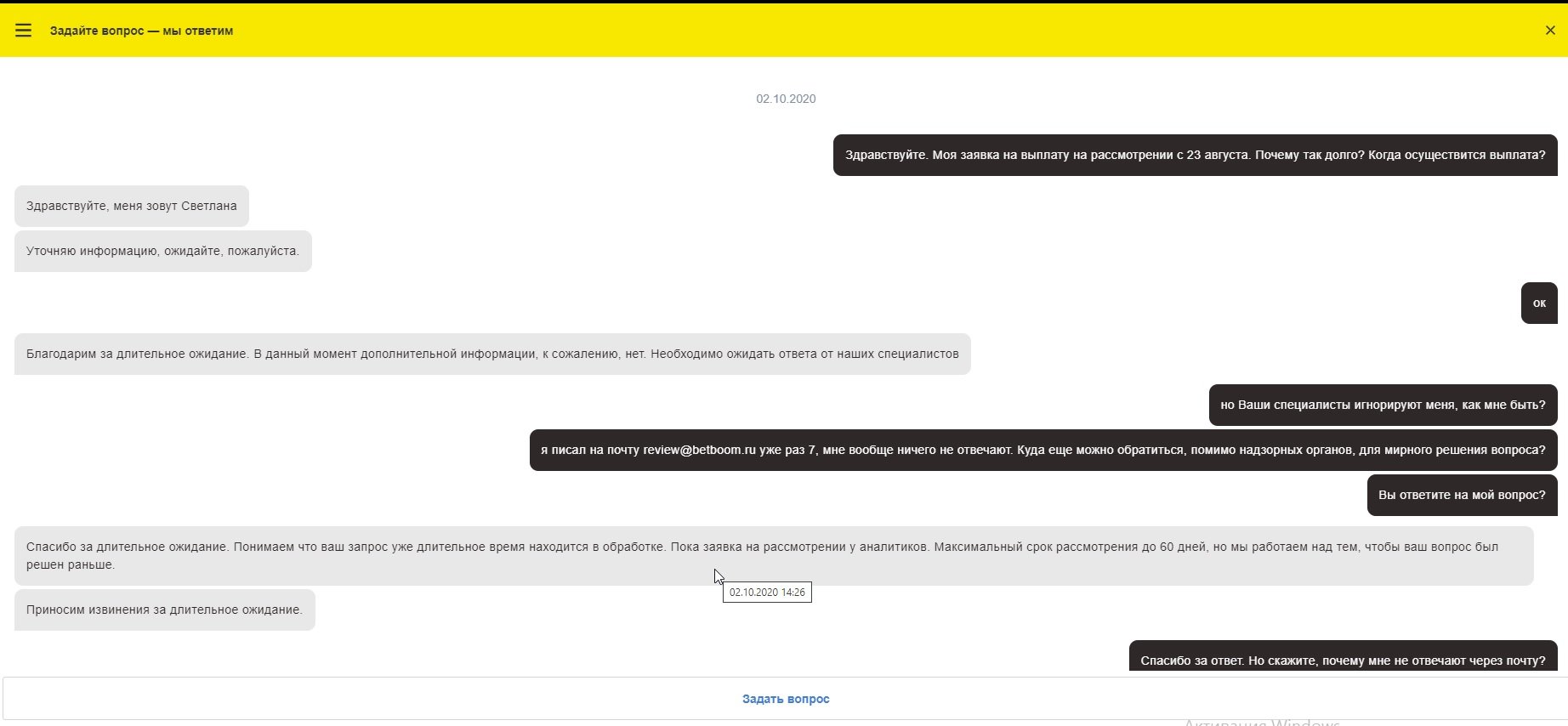
Task: Click the message "Уточняю информацию, ожидайте, пожалуйста."
Action: (162, 251)
